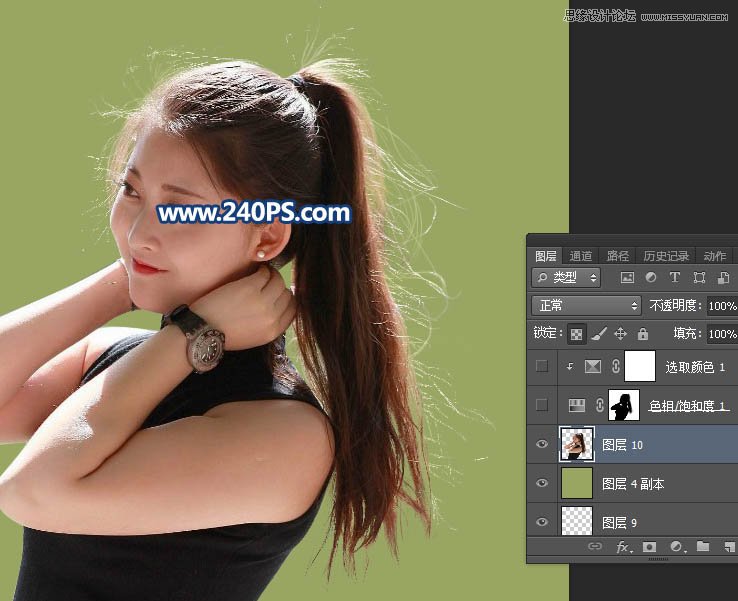Image resolution: width=738 pixels, height=601 pixels.
Task: Click the link layers icon
Action: [x=595, y=546]
